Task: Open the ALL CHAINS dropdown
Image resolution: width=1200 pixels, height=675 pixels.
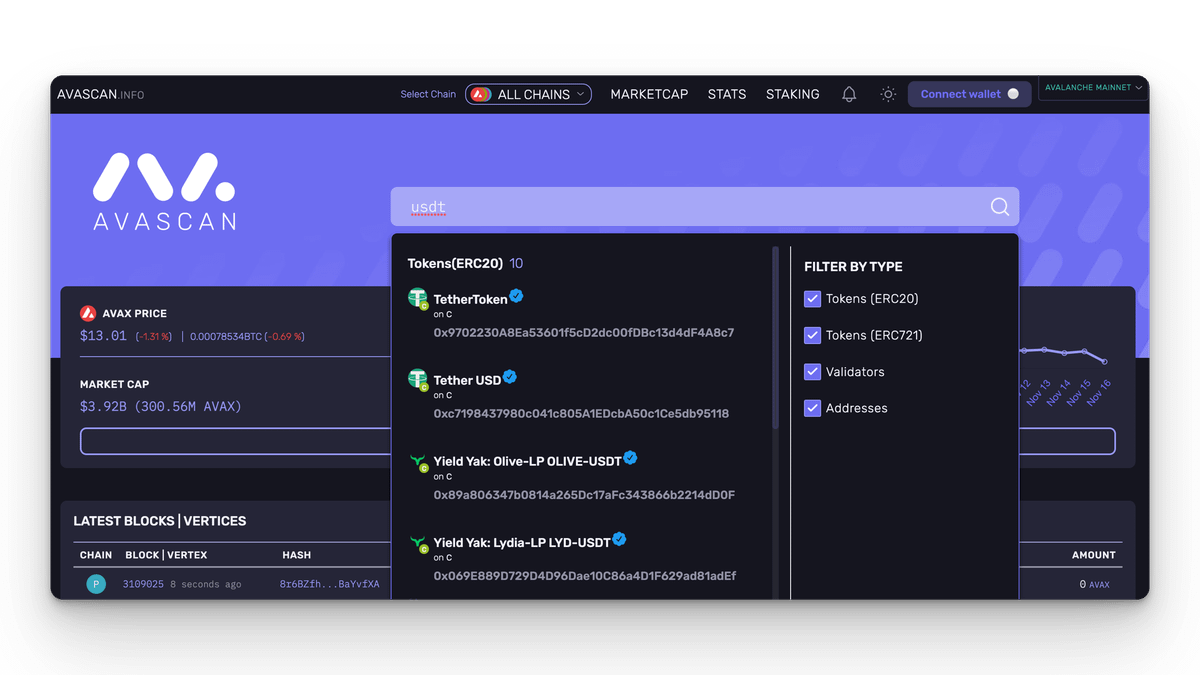Action: coord(528,94)
